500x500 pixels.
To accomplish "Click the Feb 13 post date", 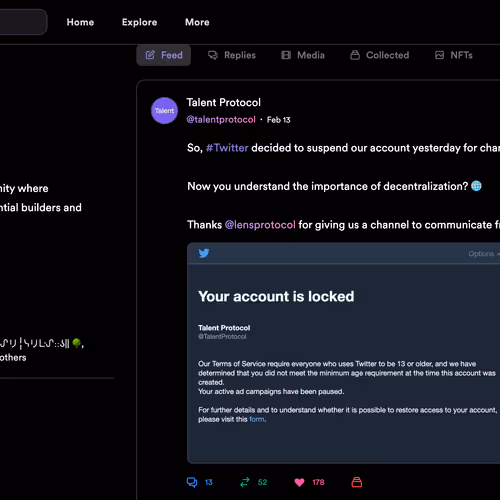I will click(278, 120).
